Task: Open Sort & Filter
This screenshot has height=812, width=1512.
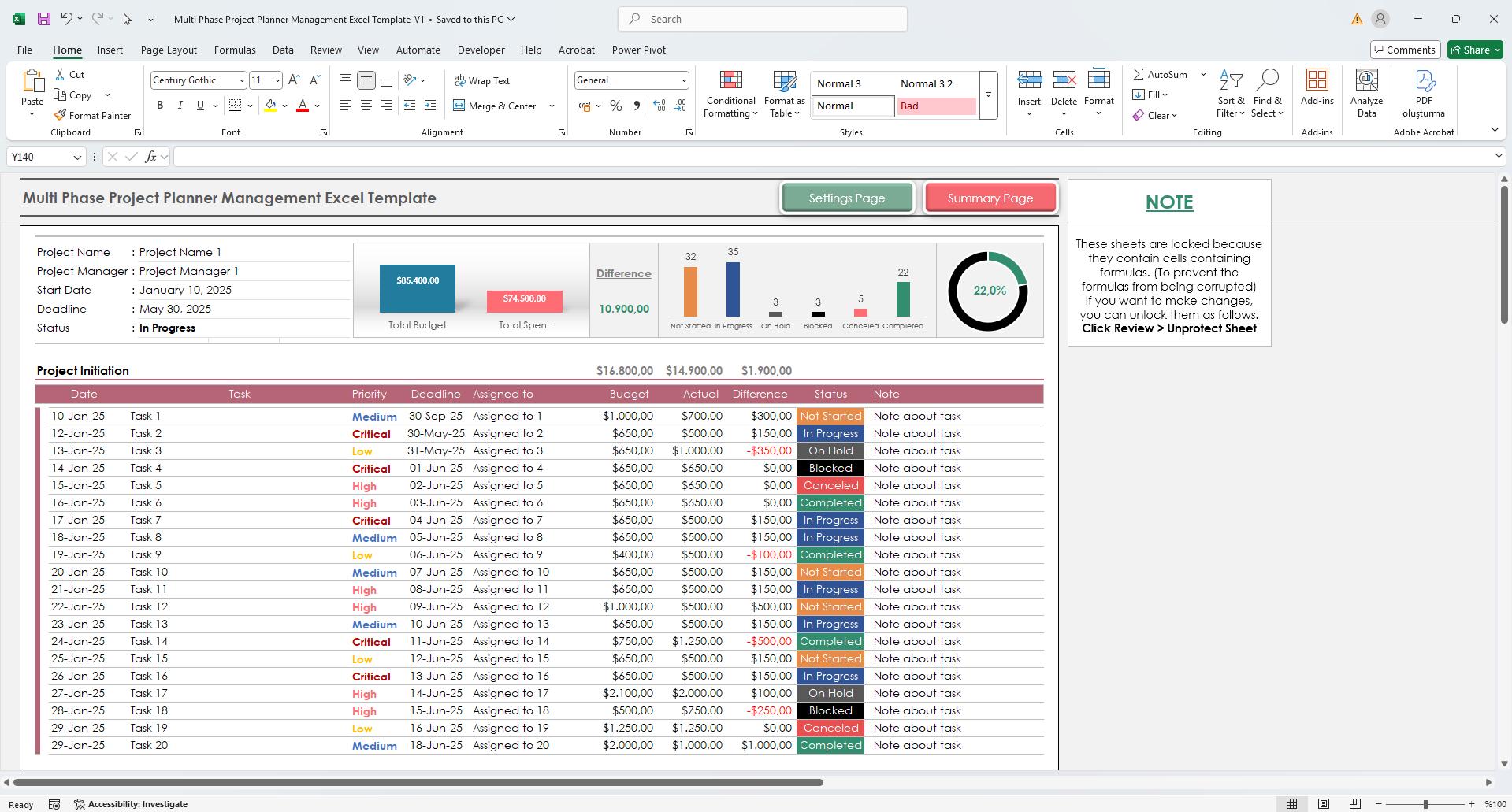Action: tap(1231, 95)
